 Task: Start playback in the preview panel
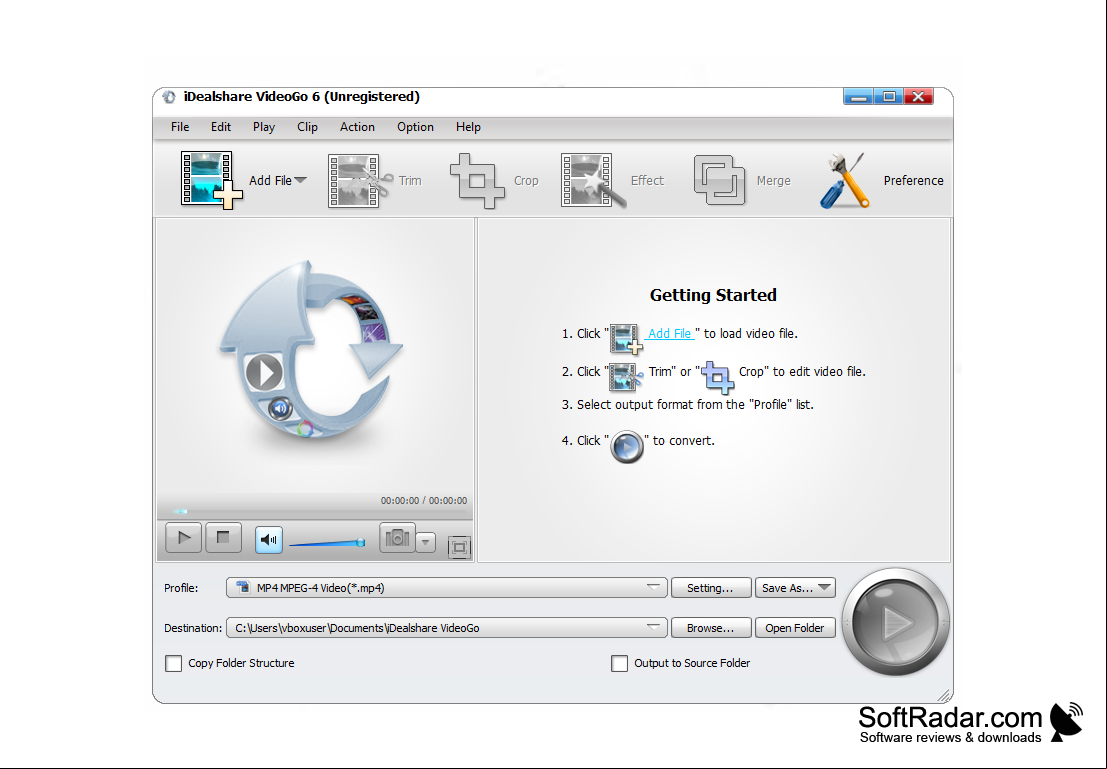tap(184, 538)
